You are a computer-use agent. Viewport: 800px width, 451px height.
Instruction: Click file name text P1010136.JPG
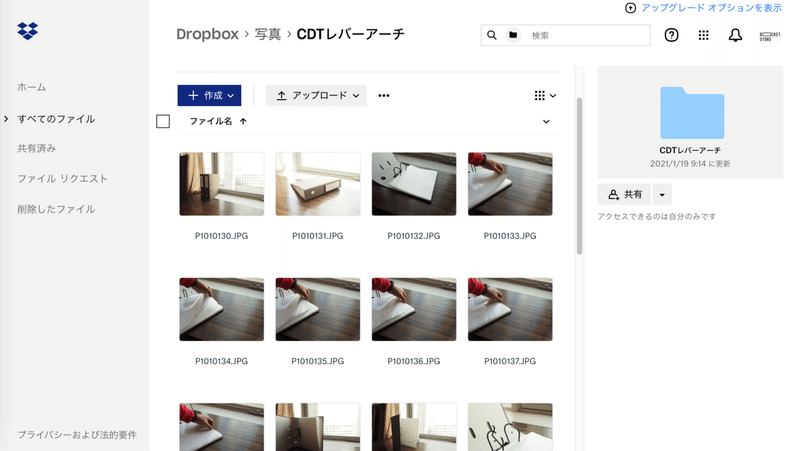(x=414, y=361)
